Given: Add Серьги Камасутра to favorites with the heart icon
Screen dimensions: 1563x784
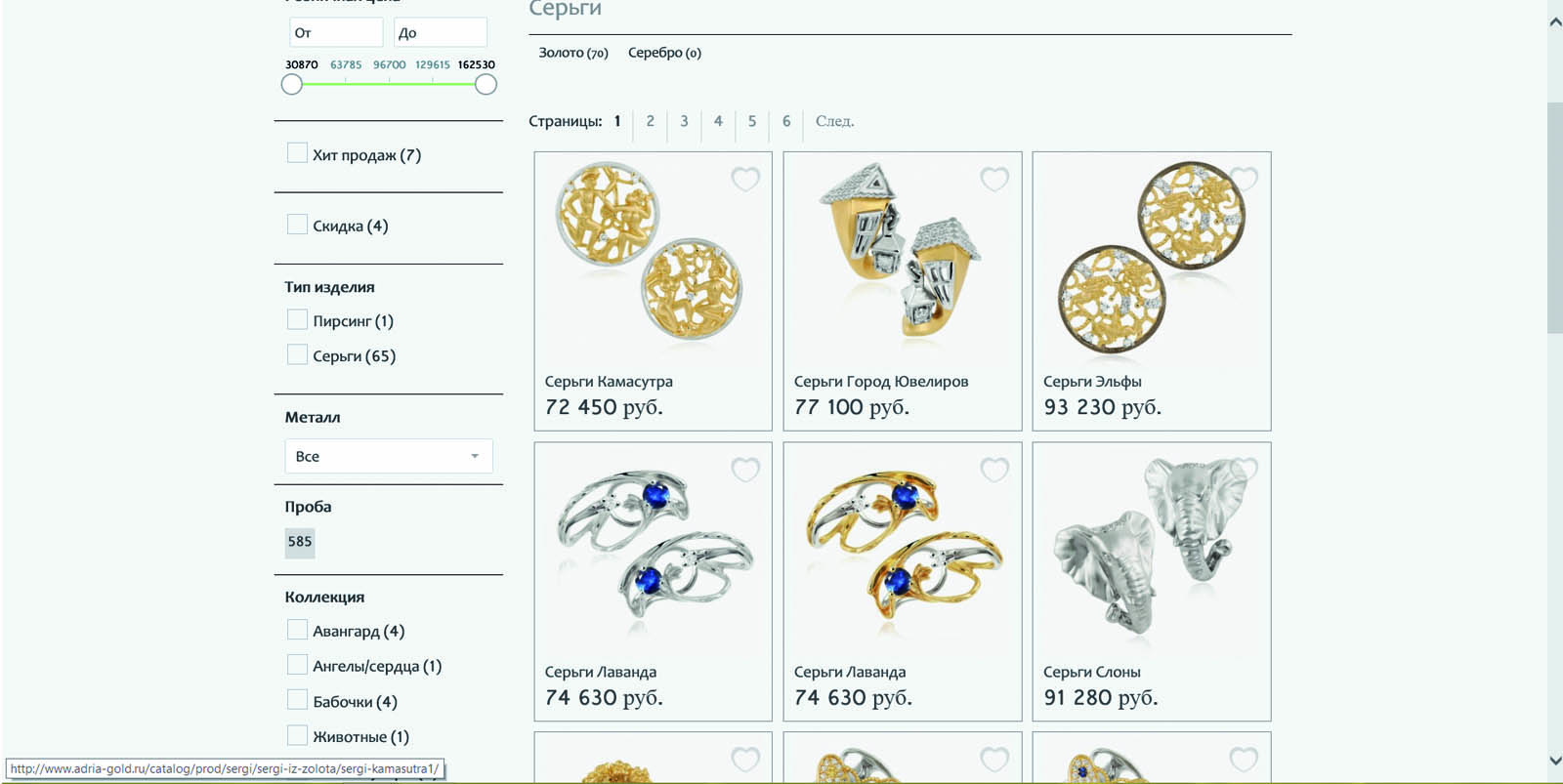Looking at the screenshot, I should (x=745, y=179).
